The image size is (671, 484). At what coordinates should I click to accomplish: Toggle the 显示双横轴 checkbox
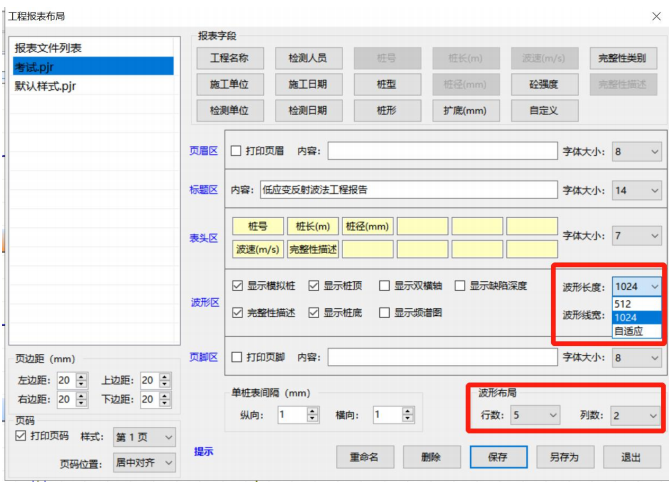tap(384, 286)
